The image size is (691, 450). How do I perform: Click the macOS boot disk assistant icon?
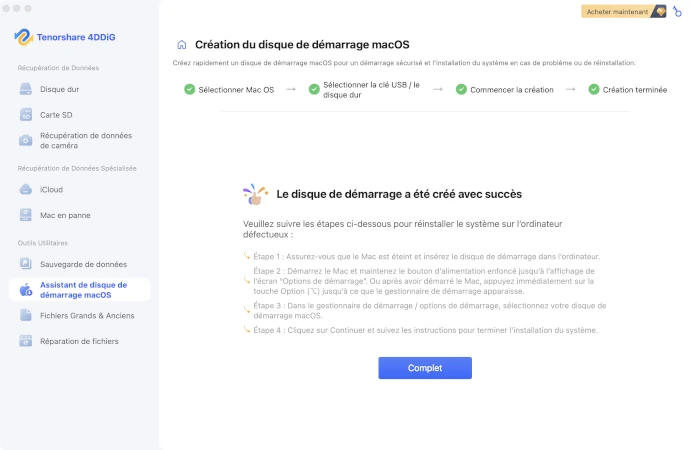pyautogui.click(x=26, y=290)
